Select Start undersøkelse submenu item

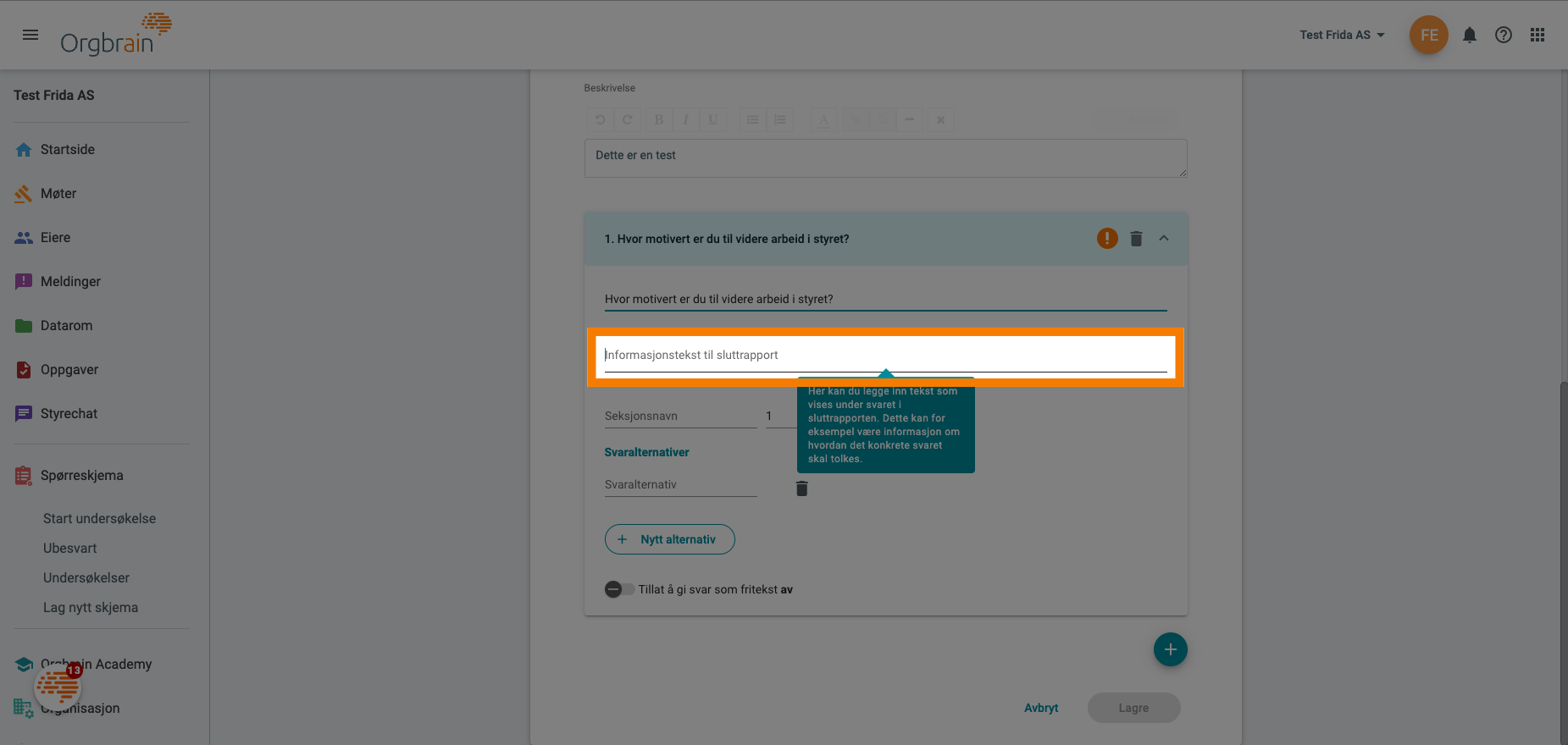click(99, 519)
